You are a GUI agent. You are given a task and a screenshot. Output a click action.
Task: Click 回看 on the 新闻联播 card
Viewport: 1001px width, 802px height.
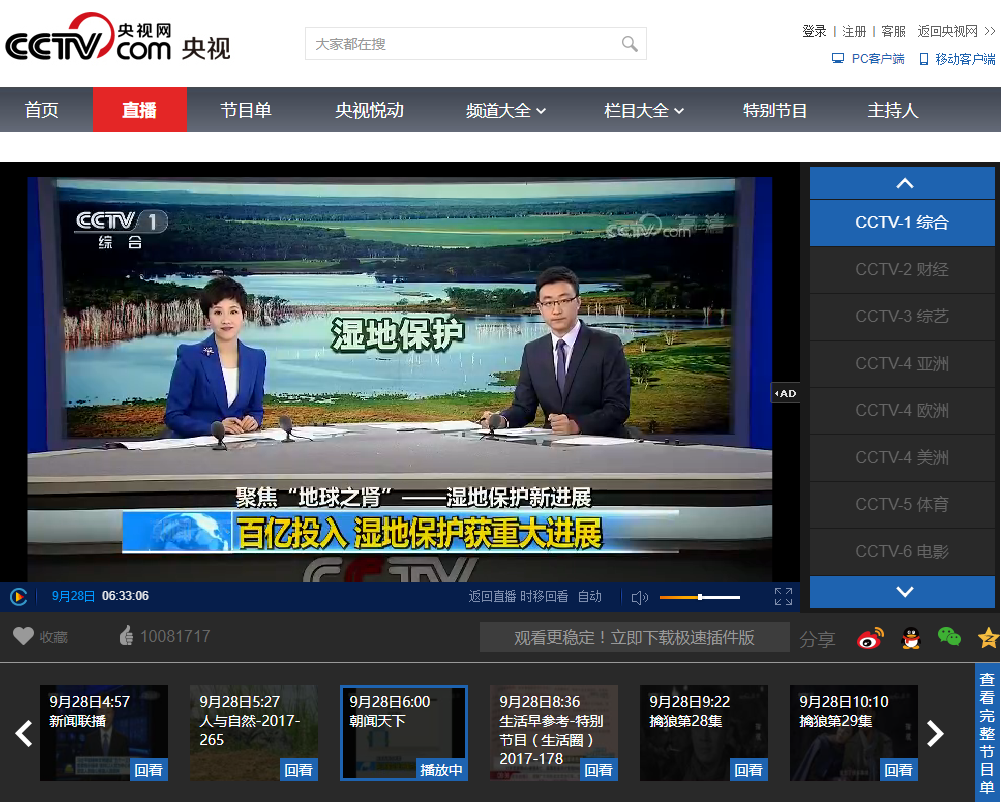(149, 770)
